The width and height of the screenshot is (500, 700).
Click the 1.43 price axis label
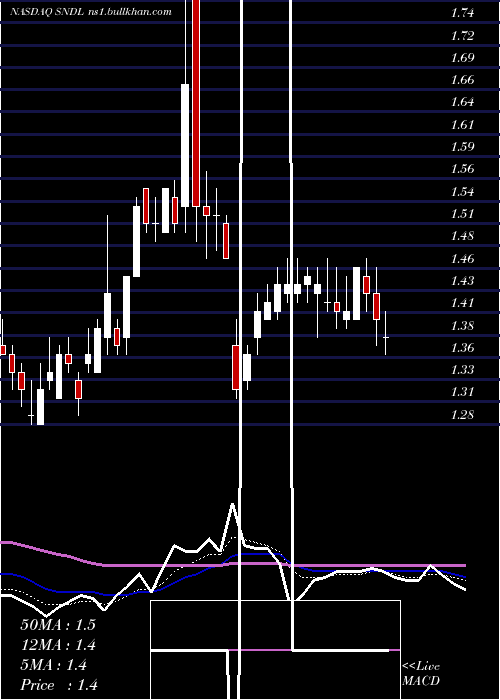[x=462, y=281]
